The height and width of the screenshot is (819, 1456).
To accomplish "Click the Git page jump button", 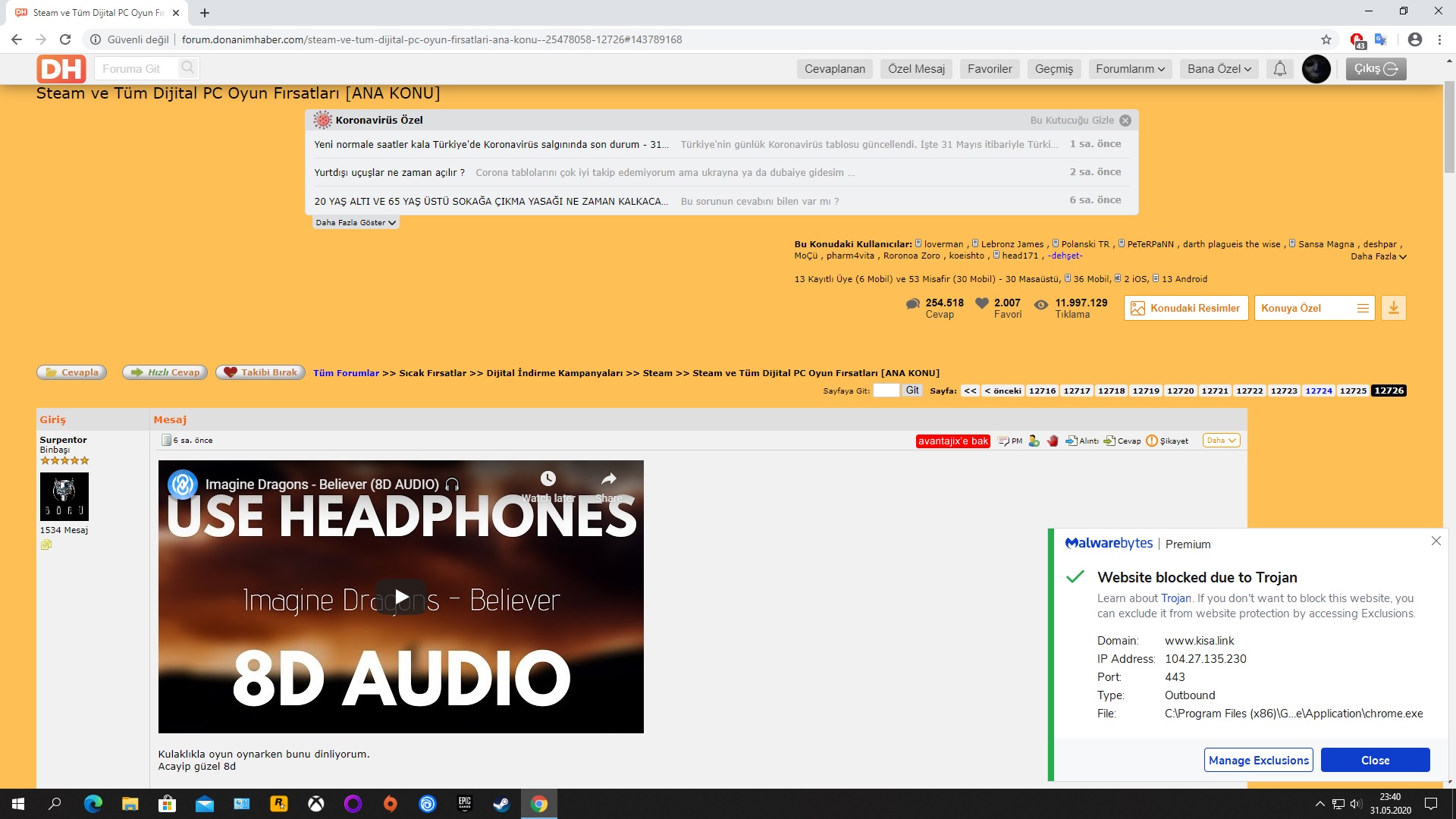I will tap(912, 391).
